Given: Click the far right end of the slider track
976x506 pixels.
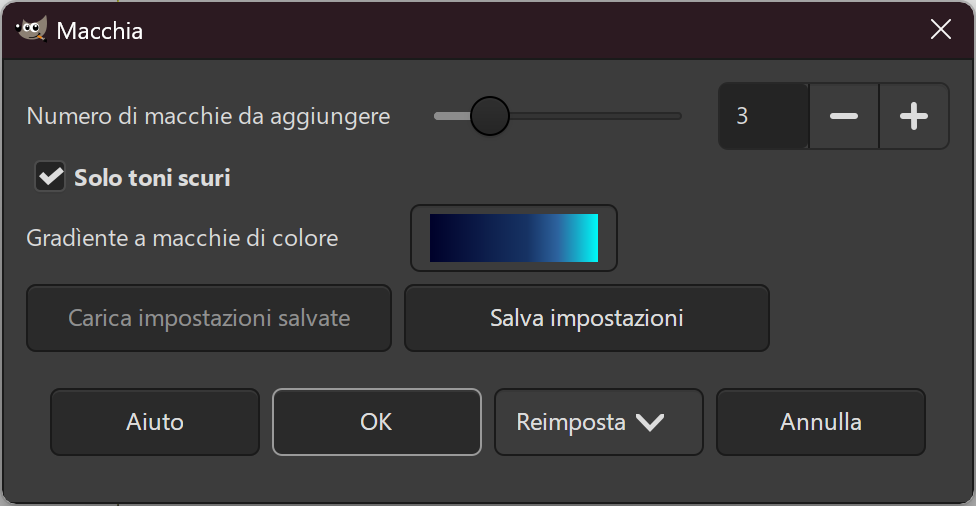Looking at the screenshot, I should [x=678, y=116].
